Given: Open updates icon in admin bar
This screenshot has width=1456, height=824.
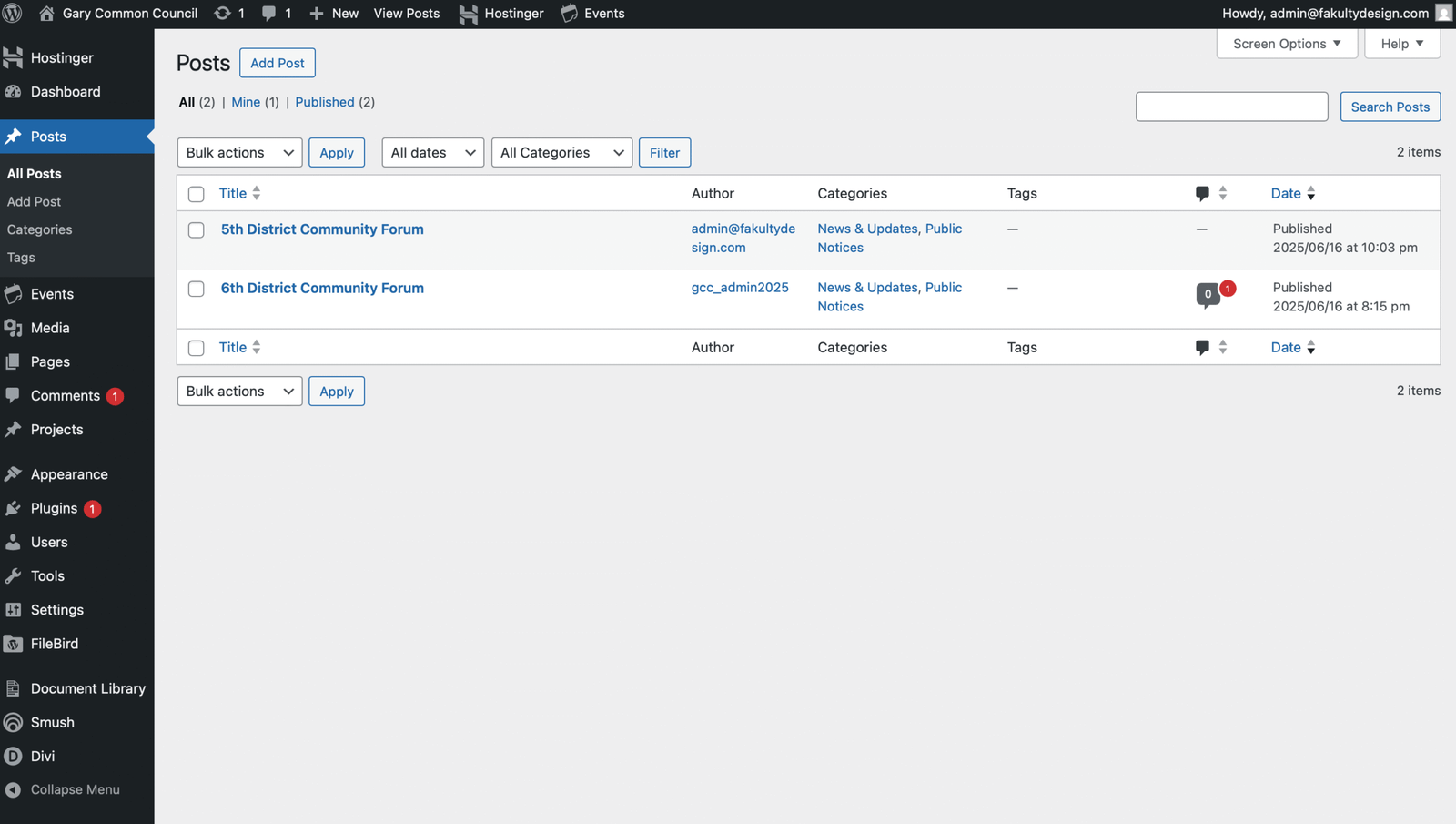Looking at the screenshot, I should click(222, 13).
